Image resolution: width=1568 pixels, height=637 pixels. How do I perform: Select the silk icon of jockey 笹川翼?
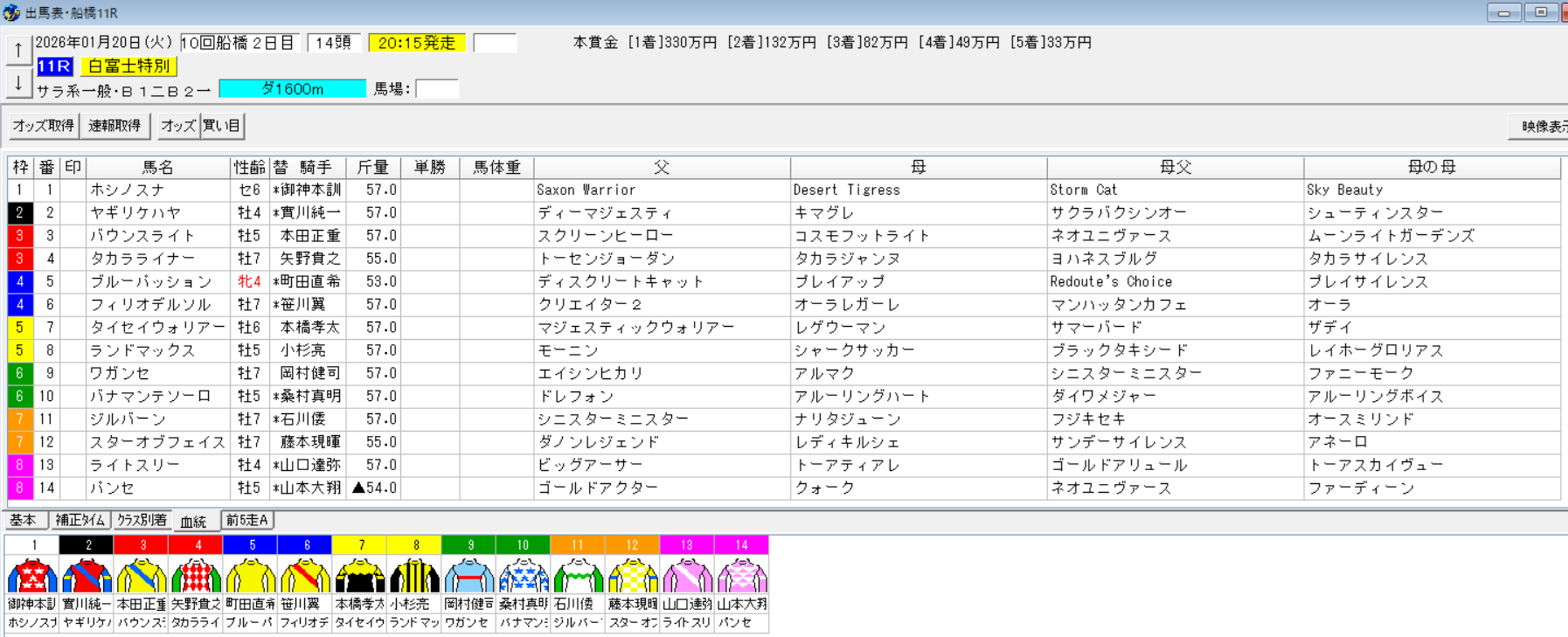coord(306,576)
